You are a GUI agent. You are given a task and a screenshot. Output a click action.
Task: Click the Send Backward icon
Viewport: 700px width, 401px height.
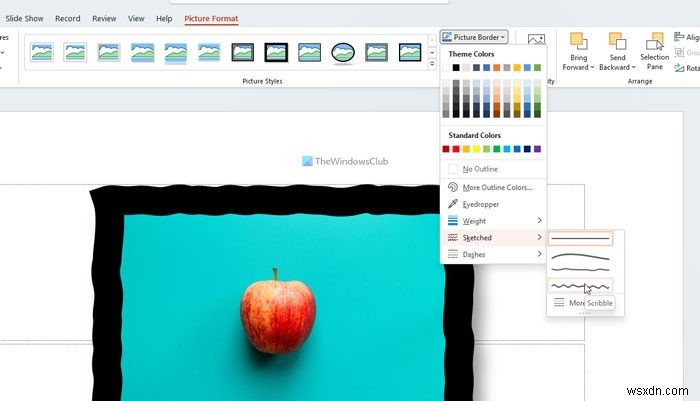point(617,41)
